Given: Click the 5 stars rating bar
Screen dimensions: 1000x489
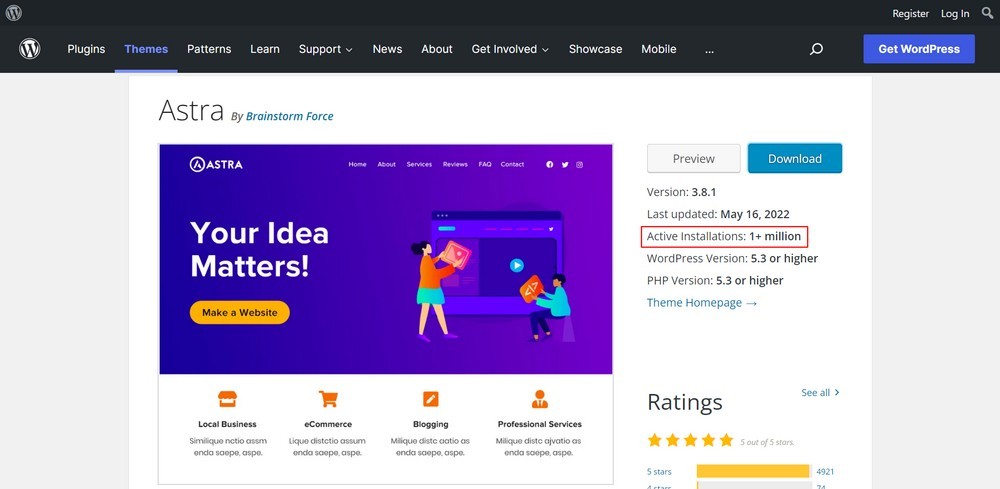Looking at the screenshot, I should pyautogui.click(x=752, y=471).
